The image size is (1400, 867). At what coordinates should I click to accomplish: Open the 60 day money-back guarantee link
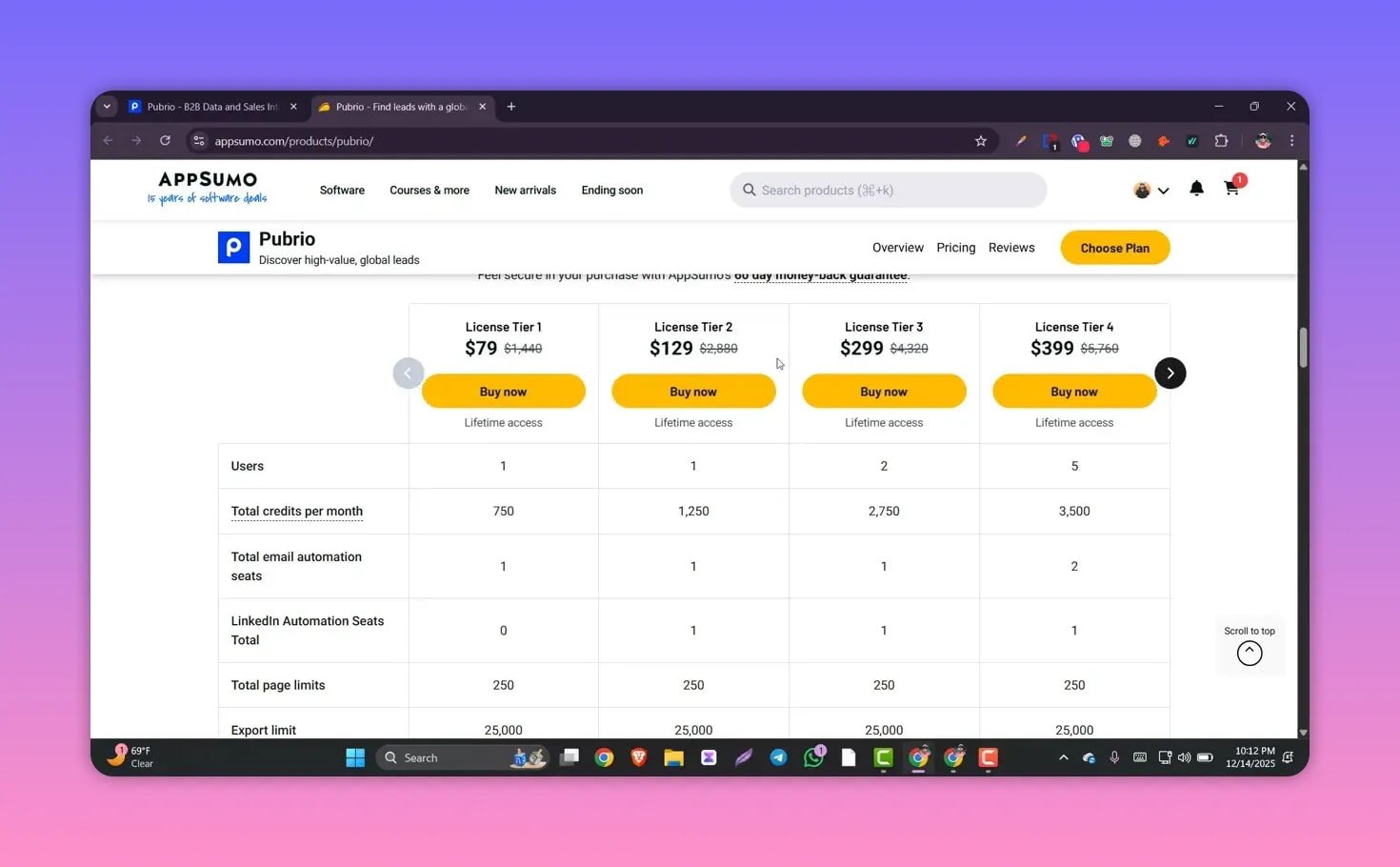819,274
